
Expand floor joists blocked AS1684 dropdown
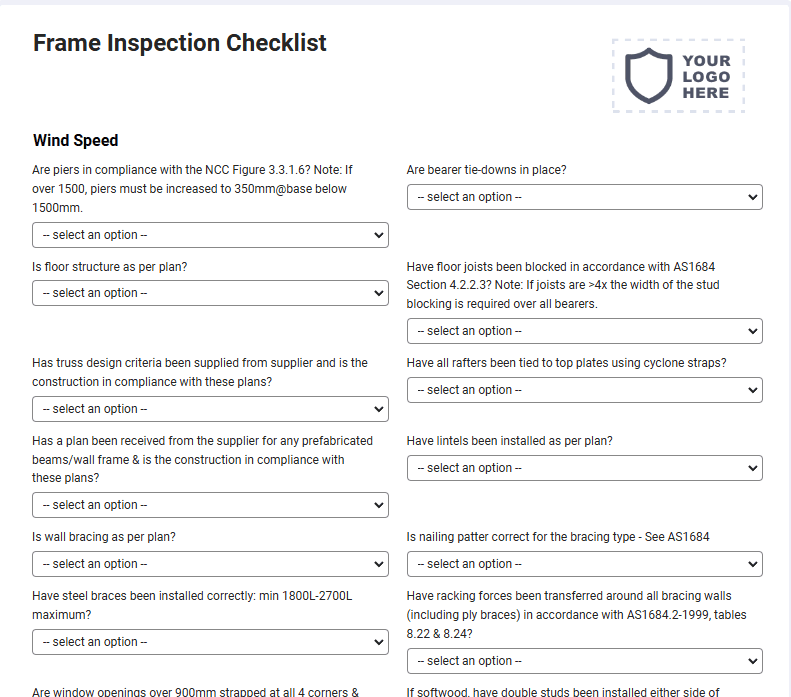point(585,331)
